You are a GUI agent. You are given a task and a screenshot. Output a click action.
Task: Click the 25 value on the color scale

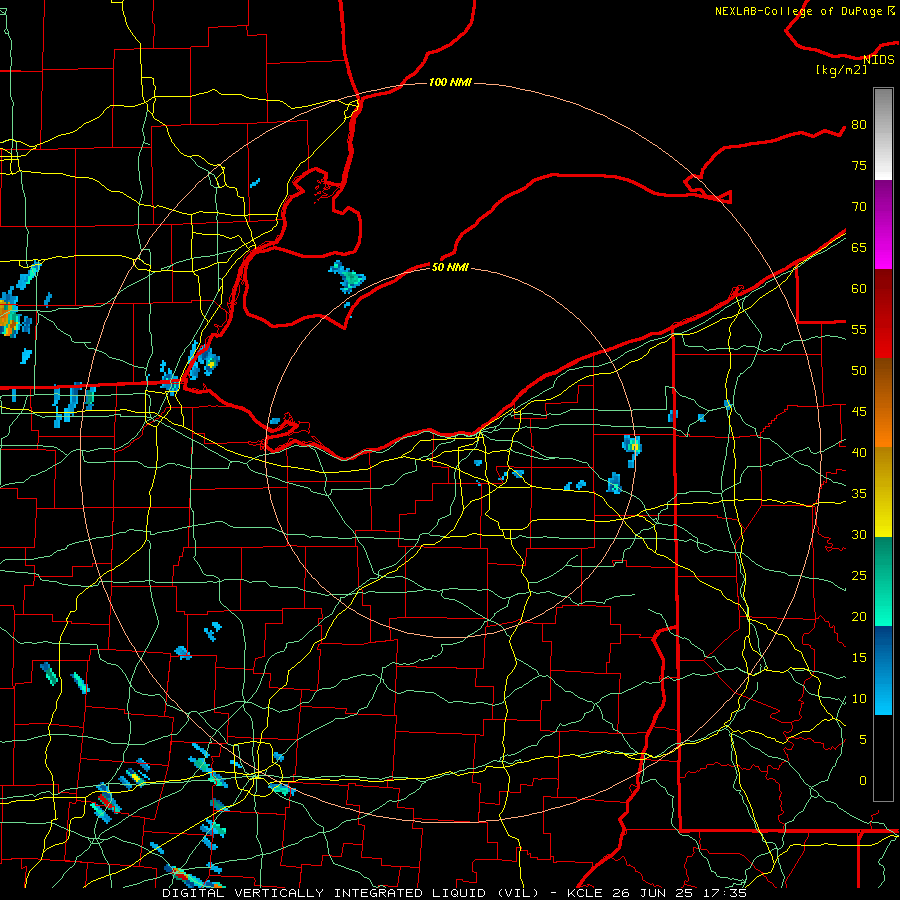pyautogui.click(x=859, y=576)
